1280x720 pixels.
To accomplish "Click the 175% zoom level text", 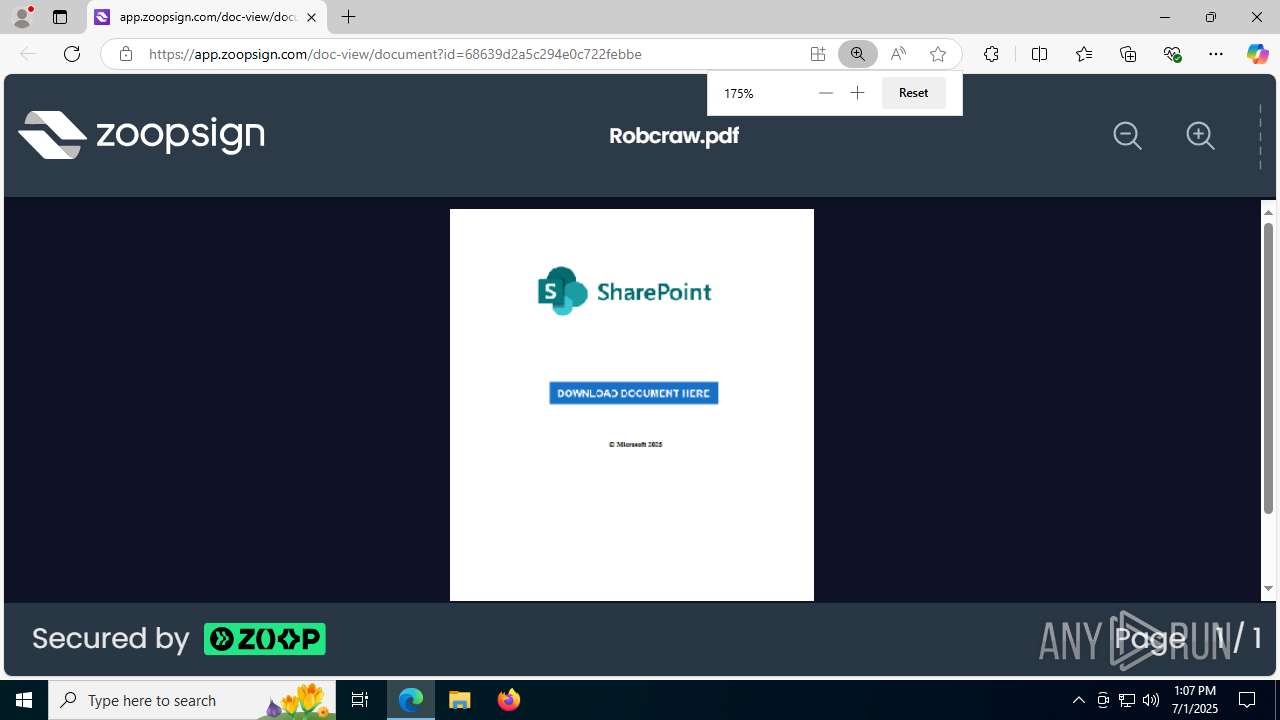I will coord(739,93).
